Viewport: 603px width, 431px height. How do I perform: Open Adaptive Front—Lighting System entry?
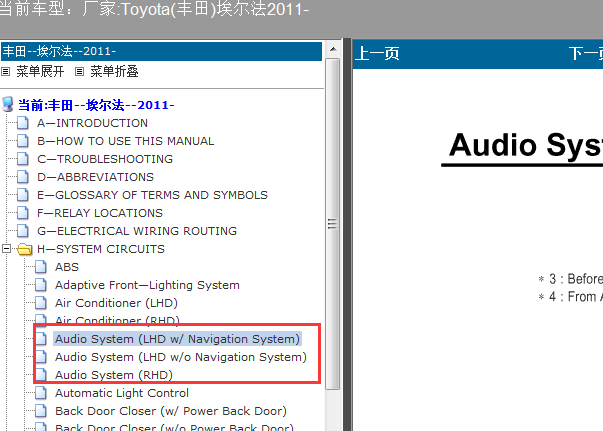coord(147,285)
